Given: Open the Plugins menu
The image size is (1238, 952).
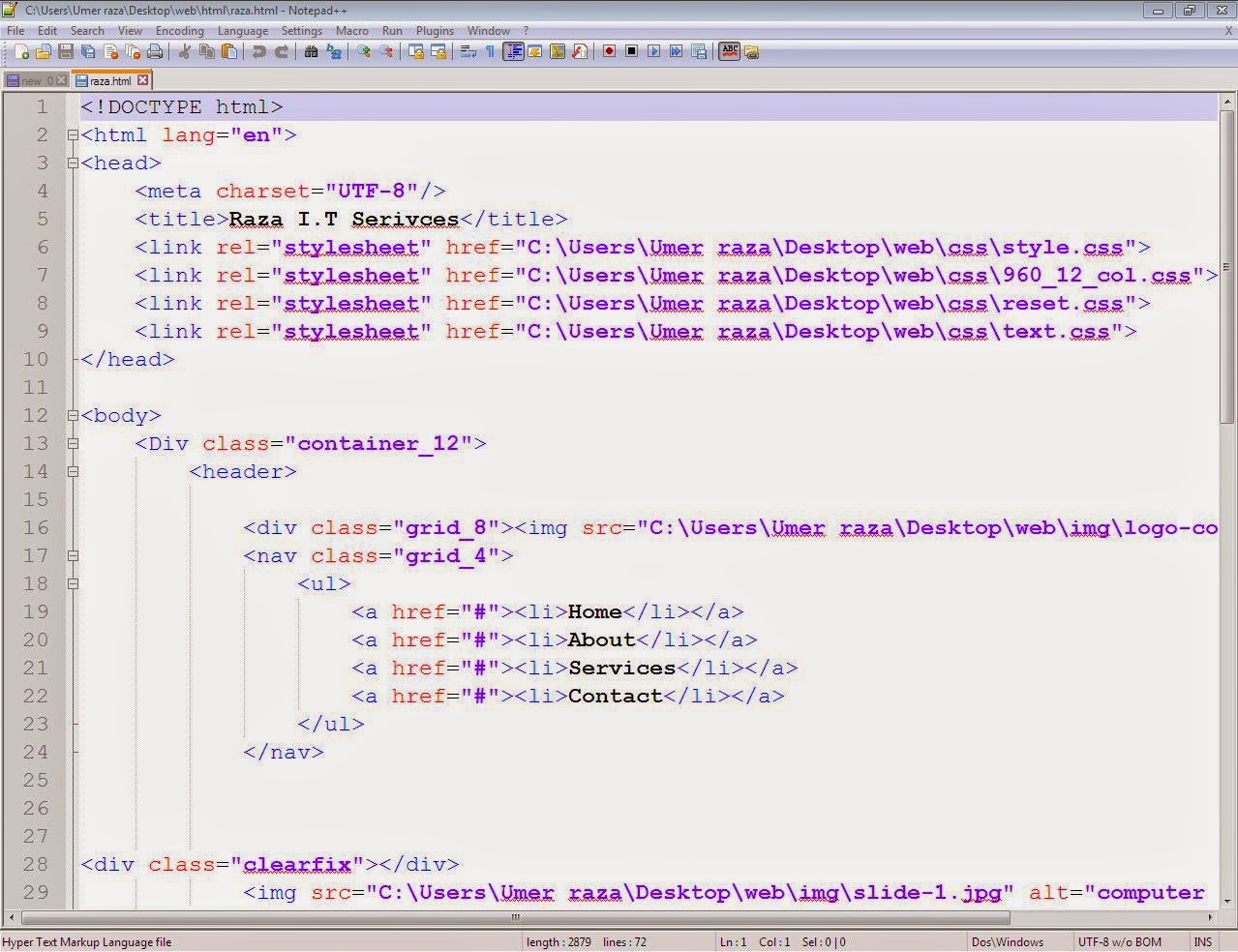Looking at the screenshot, I should click(x=434, y=30).
